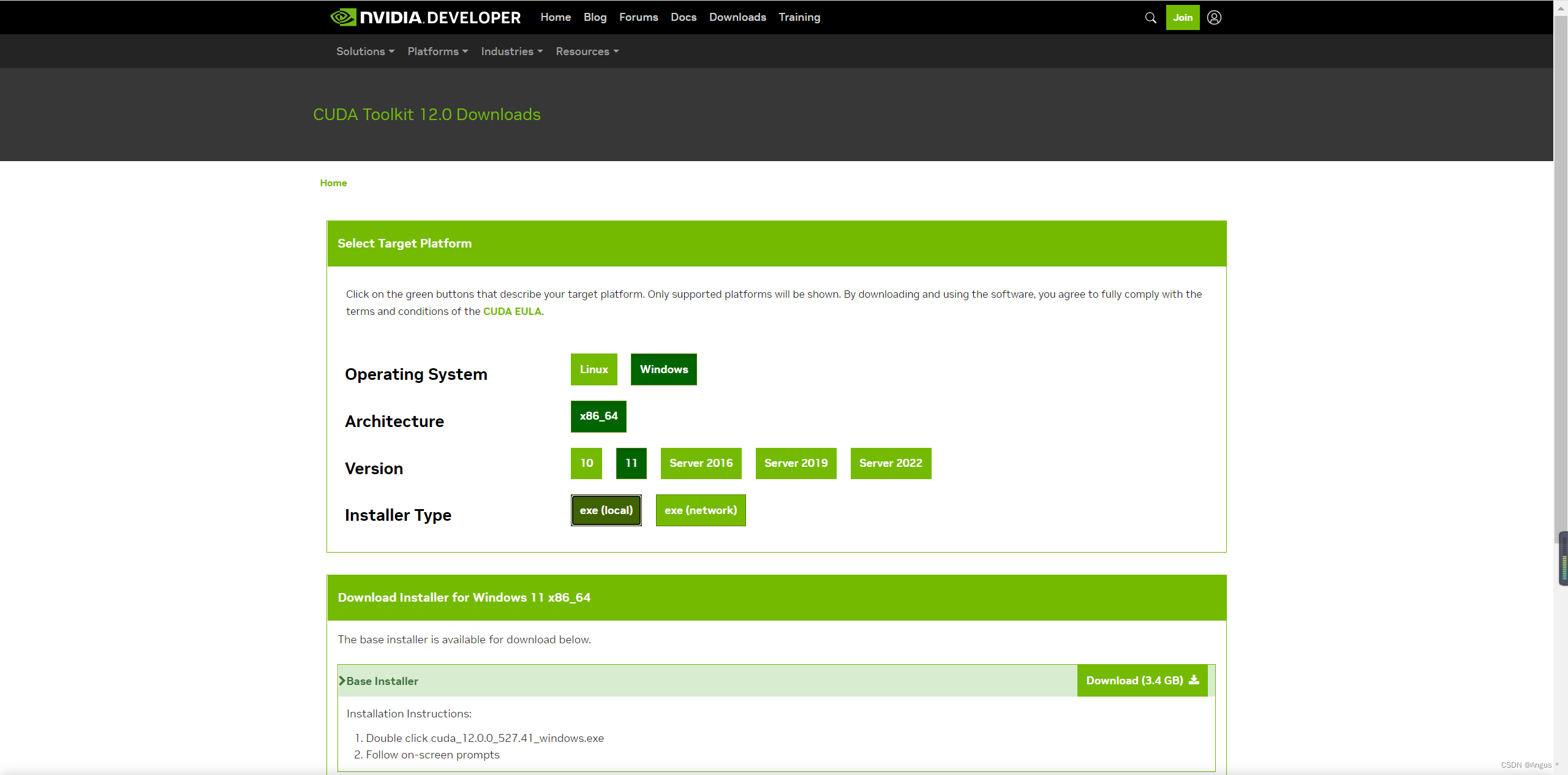Screen dimensions: 1568x775
Task: Open the CUDA EULA link
Action: [512, 311]
